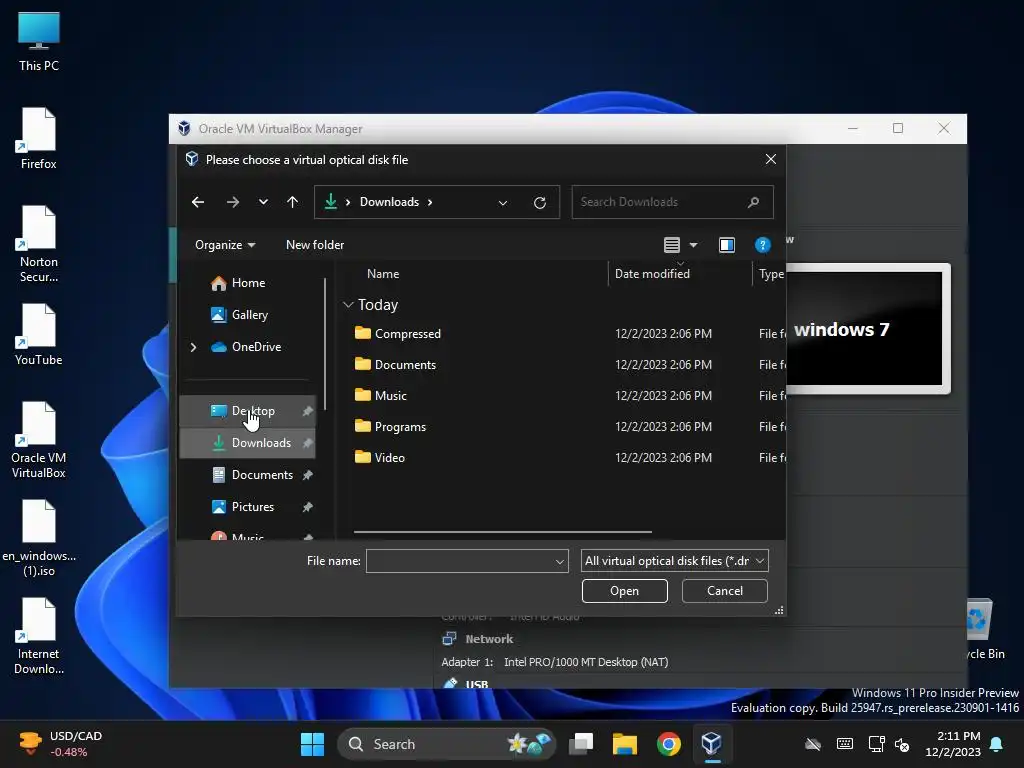Viewport: 1024px width, 768px height.
Task: Open notification bell in system tray
Action: pyautogui.click(x=997, y=744)
